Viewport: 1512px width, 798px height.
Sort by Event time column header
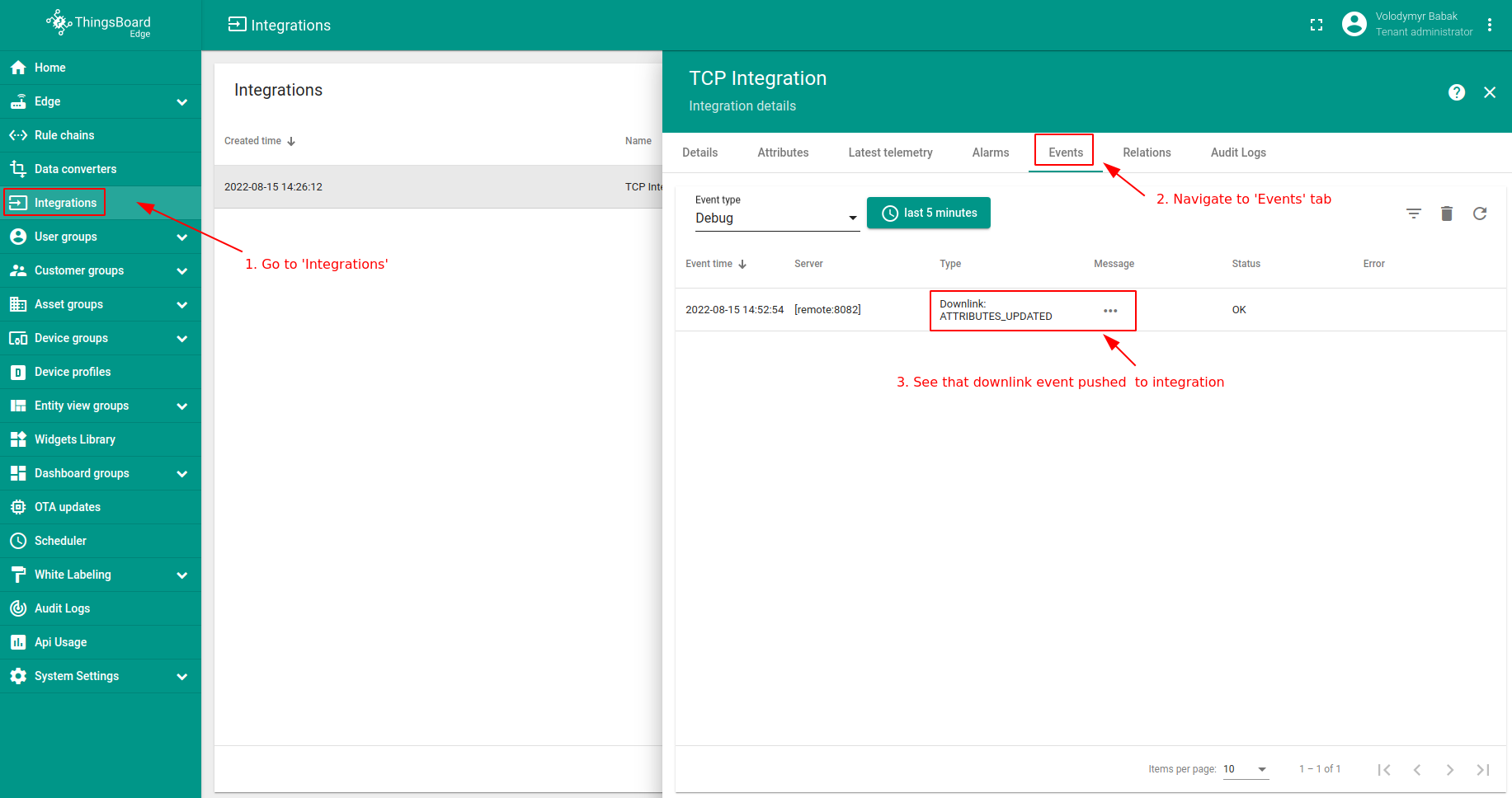point(715,264)
